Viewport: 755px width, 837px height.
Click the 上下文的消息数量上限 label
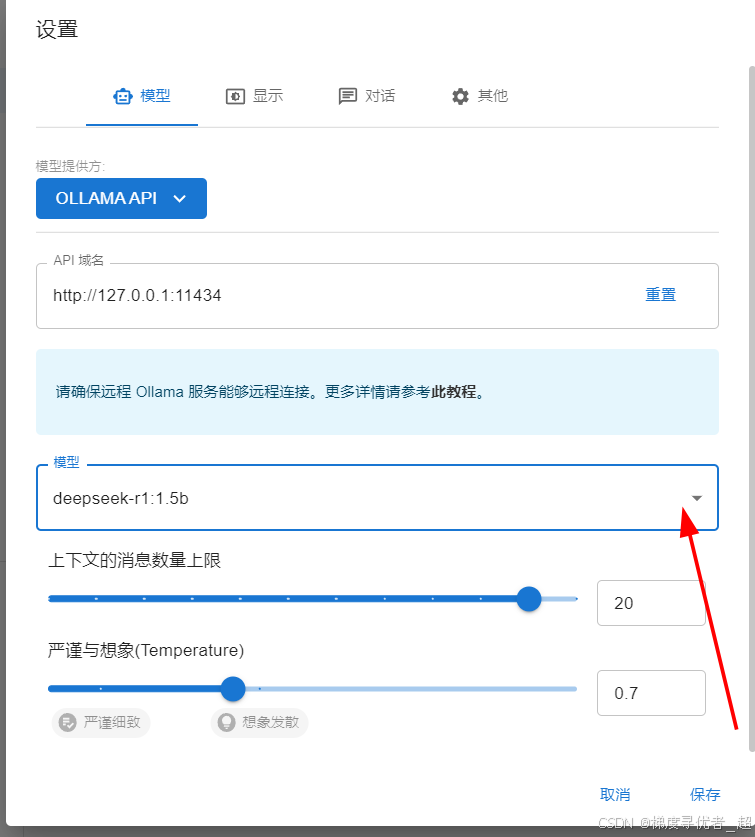[x=135, y=560]
